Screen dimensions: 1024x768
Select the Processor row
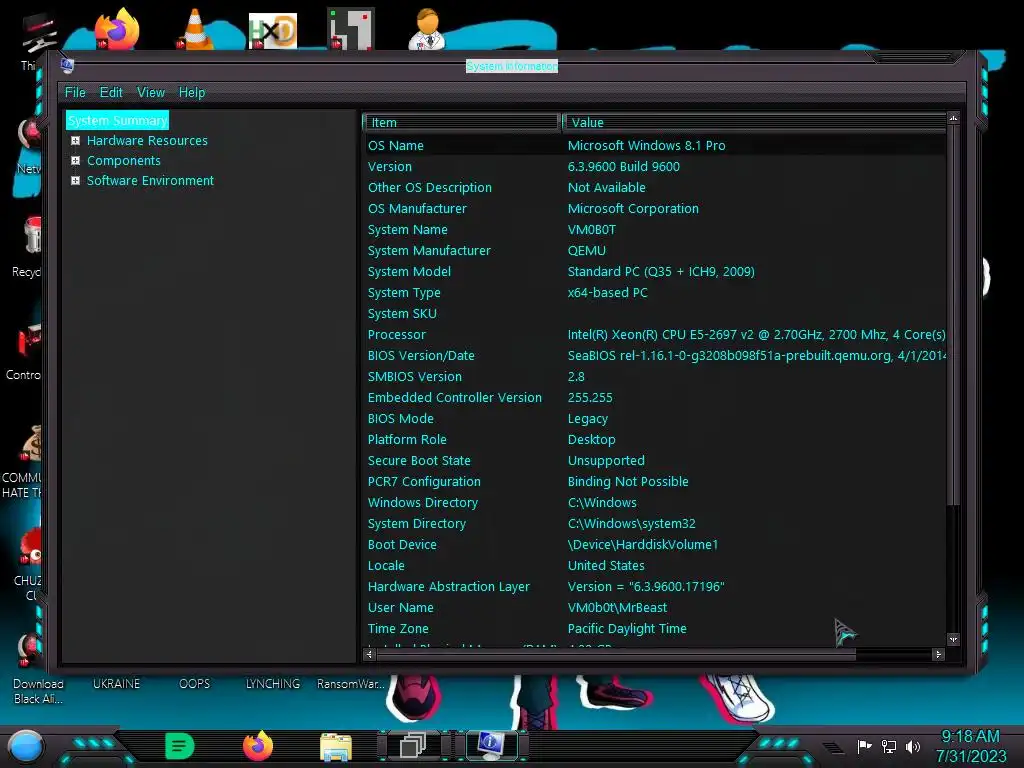tap(654, 334)
